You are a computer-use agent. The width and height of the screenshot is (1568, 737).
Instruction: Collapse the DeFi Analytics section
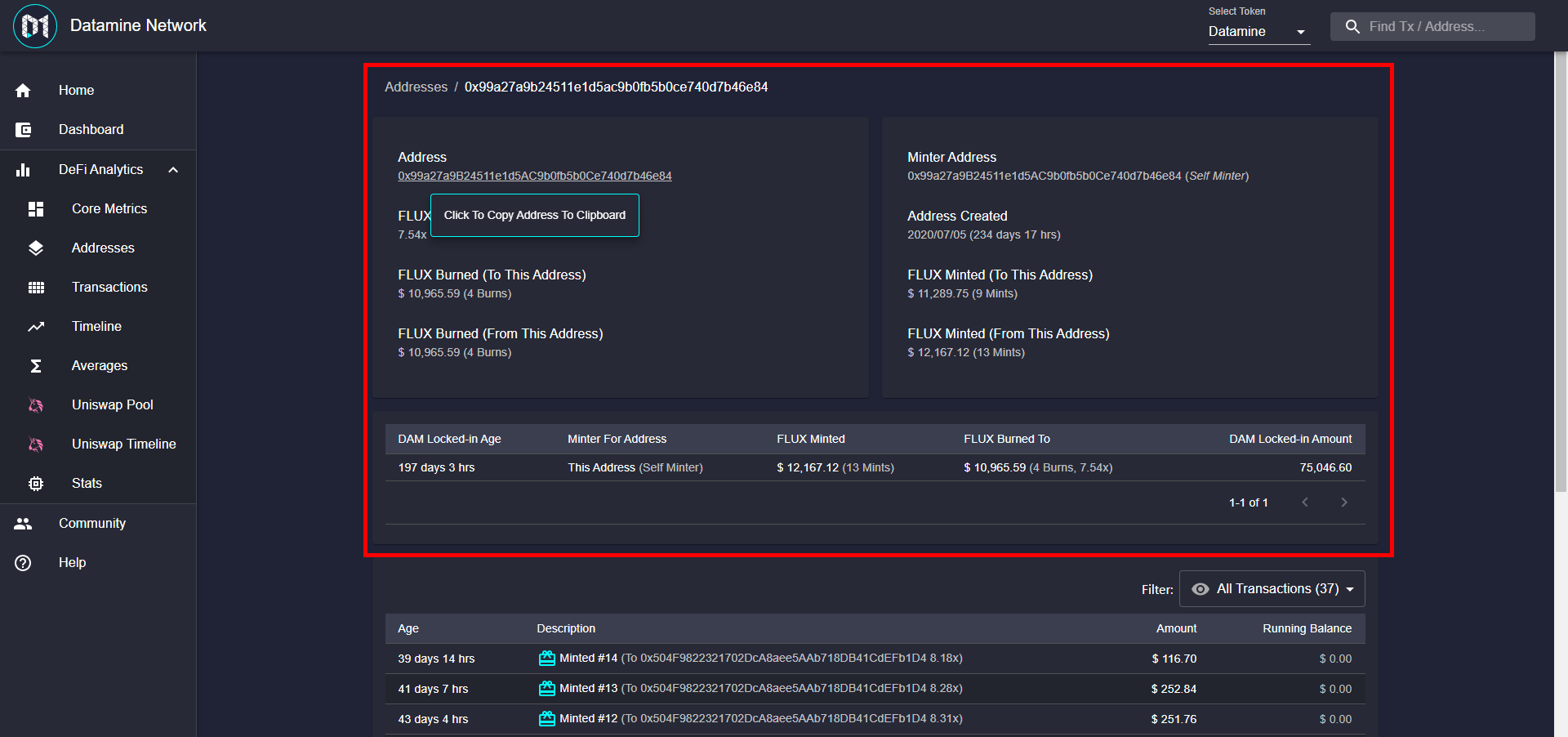pyautogui.click(x=173, y=170)
